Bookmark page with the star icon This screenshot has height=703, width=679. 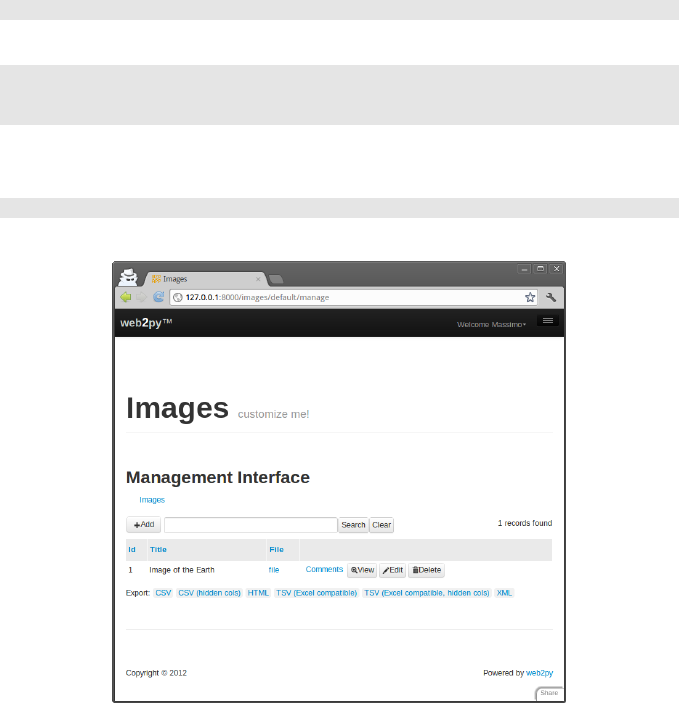coord(530,297)
